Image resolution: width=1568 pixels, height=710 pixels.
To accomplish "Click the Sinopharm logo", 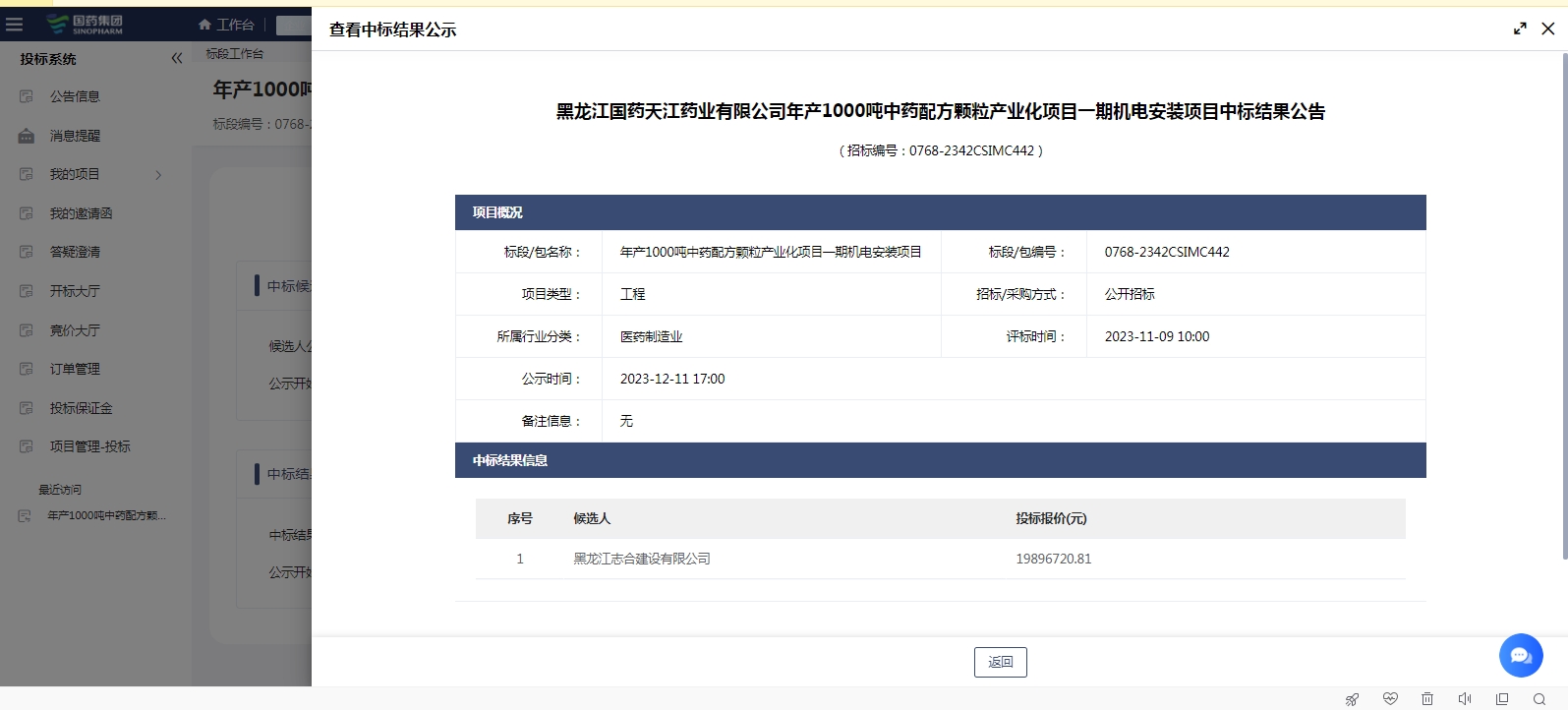I will tap(86, 25).
